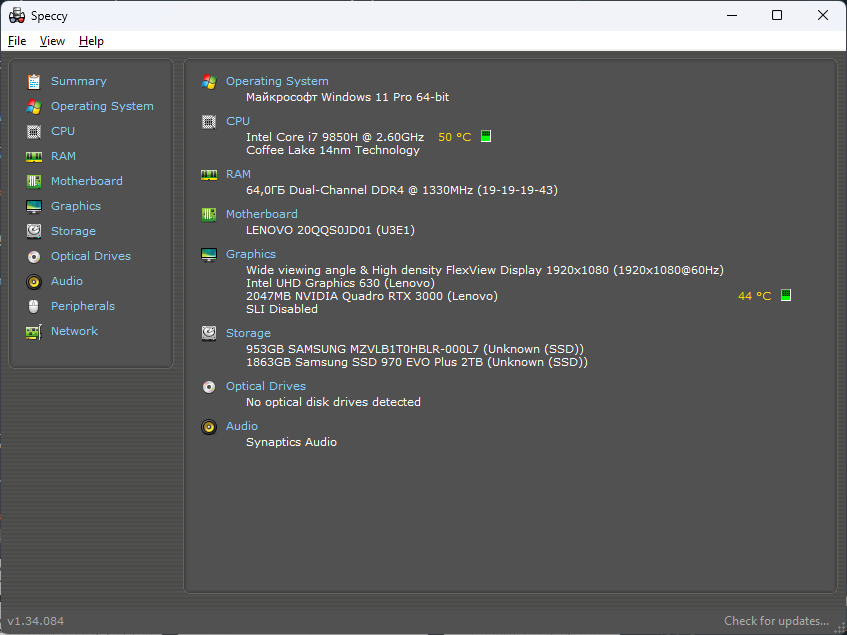Screen dimensions: 847x635
Task: Click the Graphics monitor icon in sidebar
Action: tap(33, 206)
